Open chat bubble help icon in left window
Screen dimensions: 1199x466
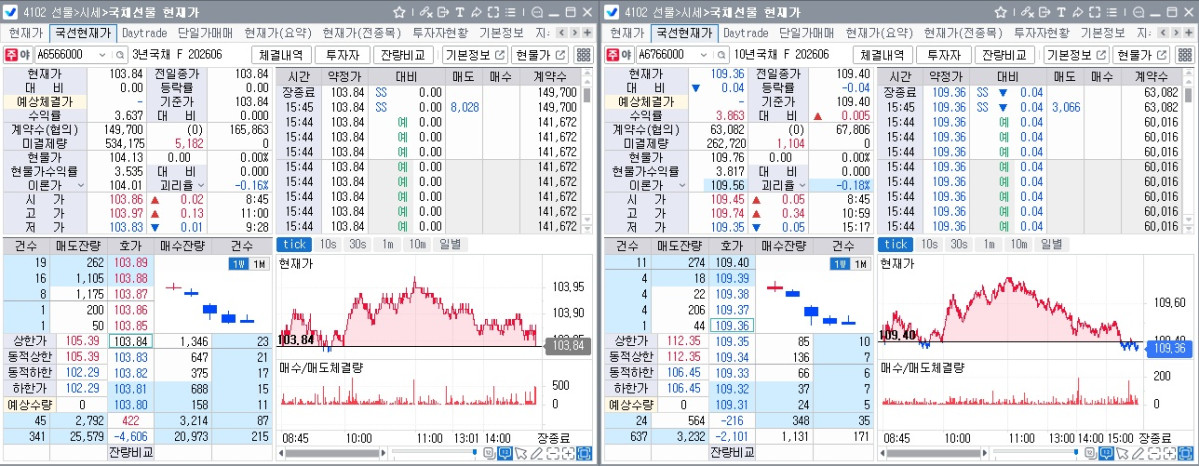(x=537, y=12)
